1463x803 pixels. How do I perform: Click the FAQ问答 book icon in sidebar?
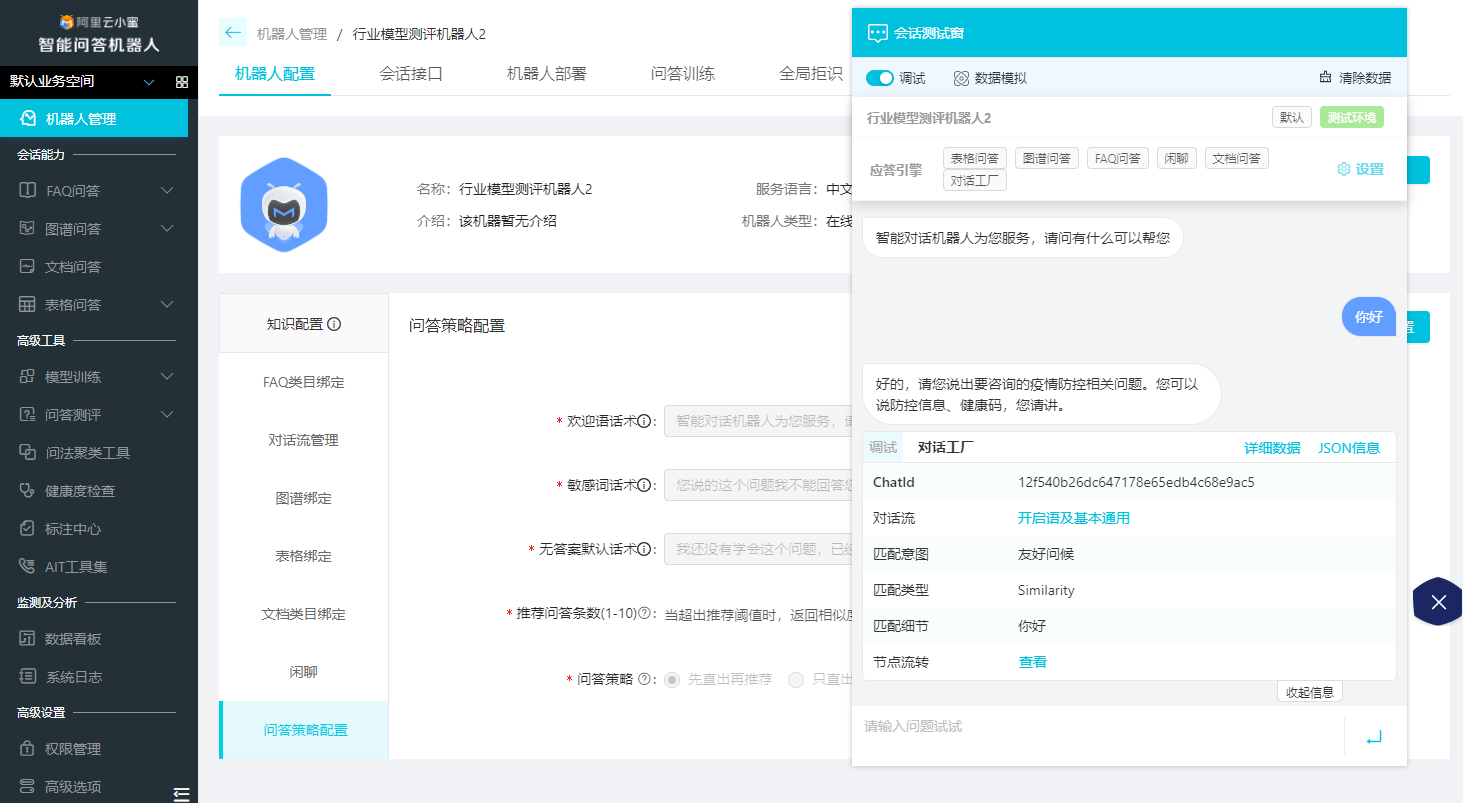28,191
